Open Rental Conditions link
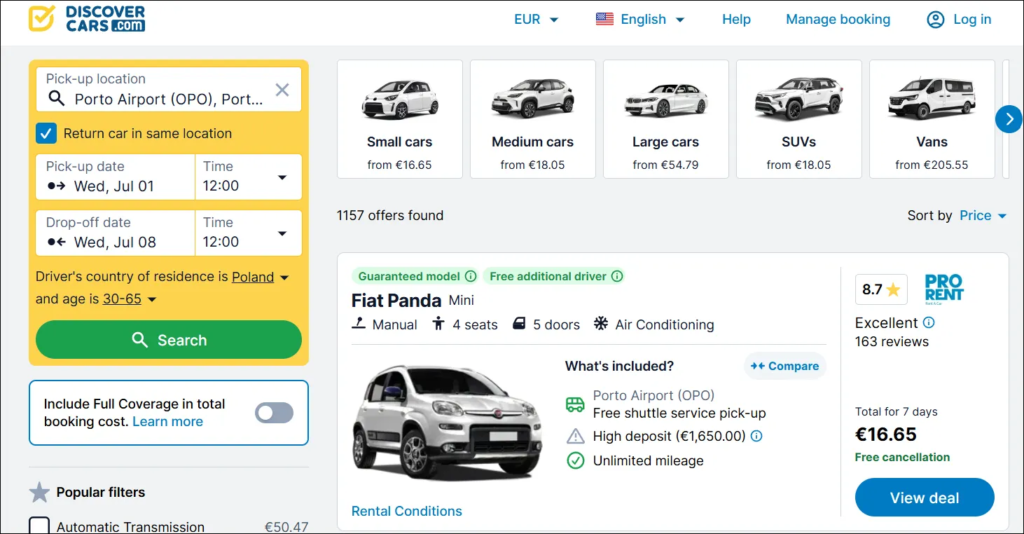Screen dimensions: 1024x534 click(406, 511)
